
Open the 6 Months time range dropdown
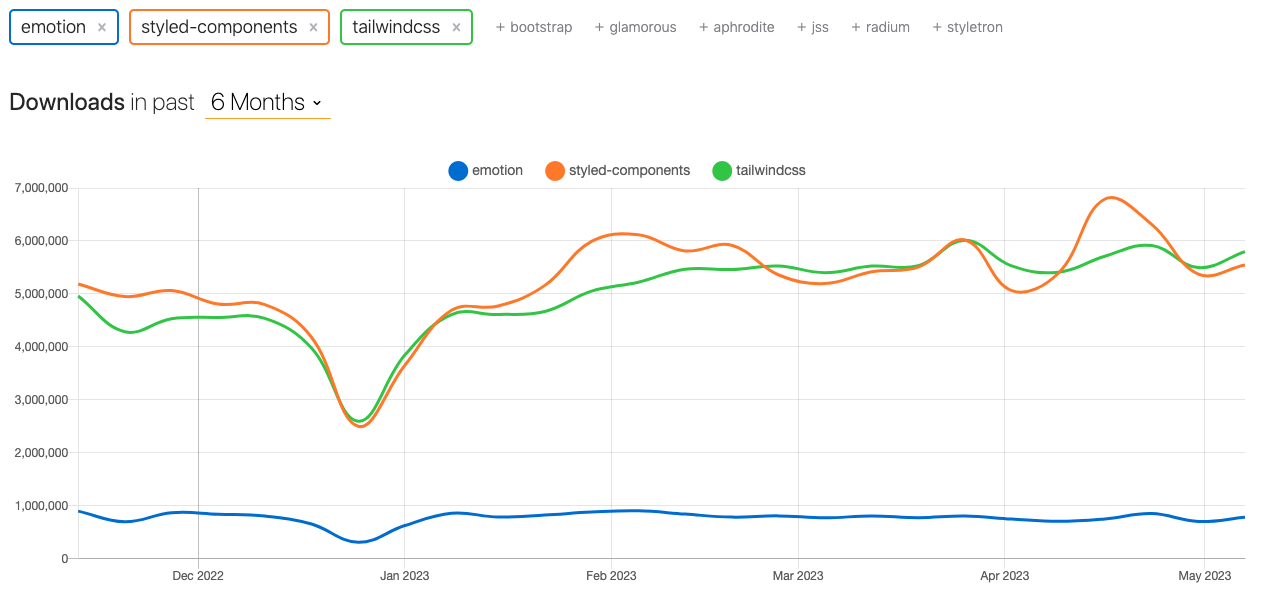[267, 102]
